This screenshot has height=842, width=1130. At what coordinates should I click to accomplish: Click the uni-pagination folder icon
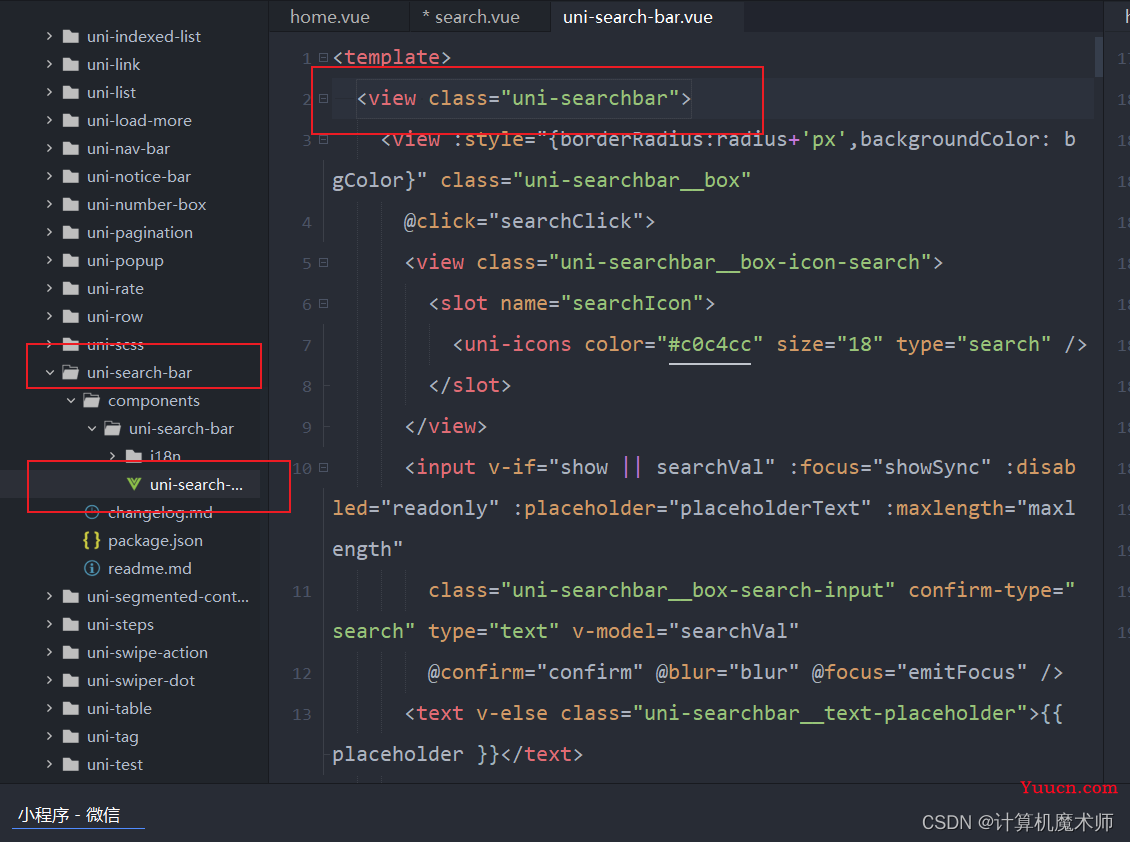click(71, 233)
